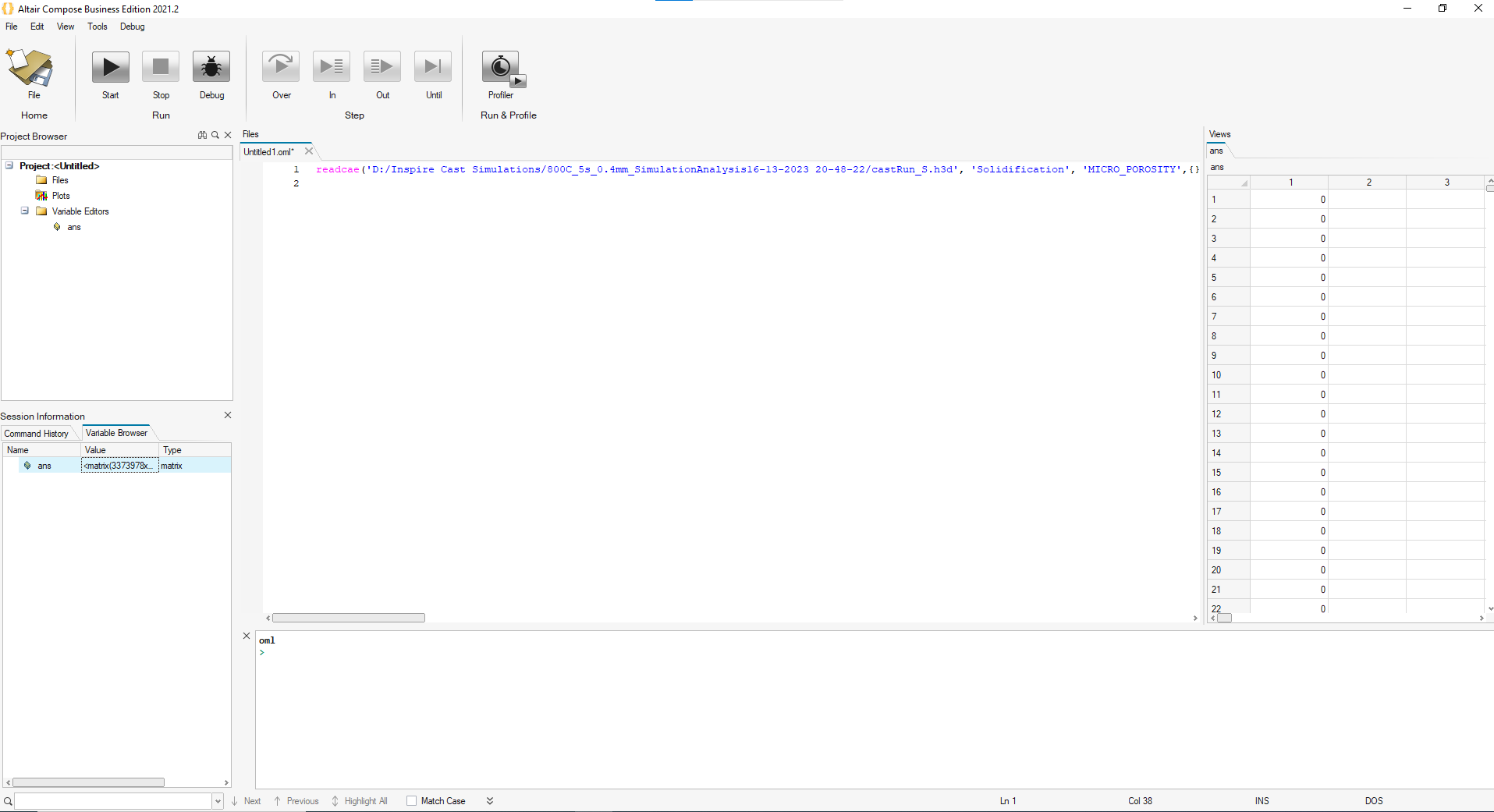The width and height of the screenshot is (1494, 812).
Task: Select Plots in Project Browser
Action: coord(61,196)
